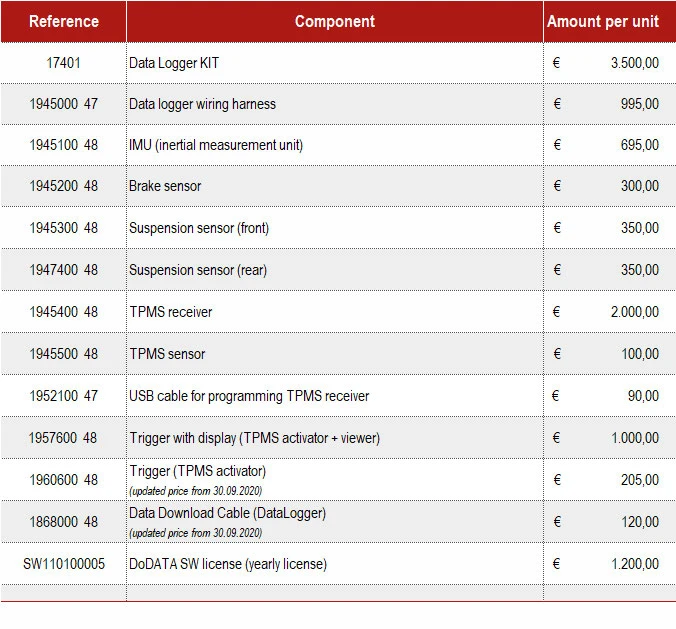Click updated price note under Data Download Cable
The image size is (676, 629).
pyautogui.click(x=196, y=533)
